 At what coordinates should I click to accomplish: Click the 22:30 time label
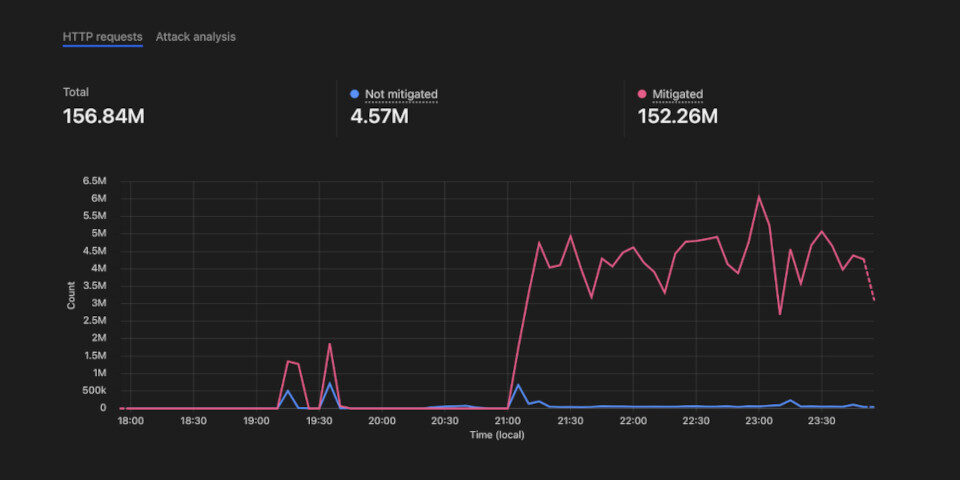(x=696, y=421)
